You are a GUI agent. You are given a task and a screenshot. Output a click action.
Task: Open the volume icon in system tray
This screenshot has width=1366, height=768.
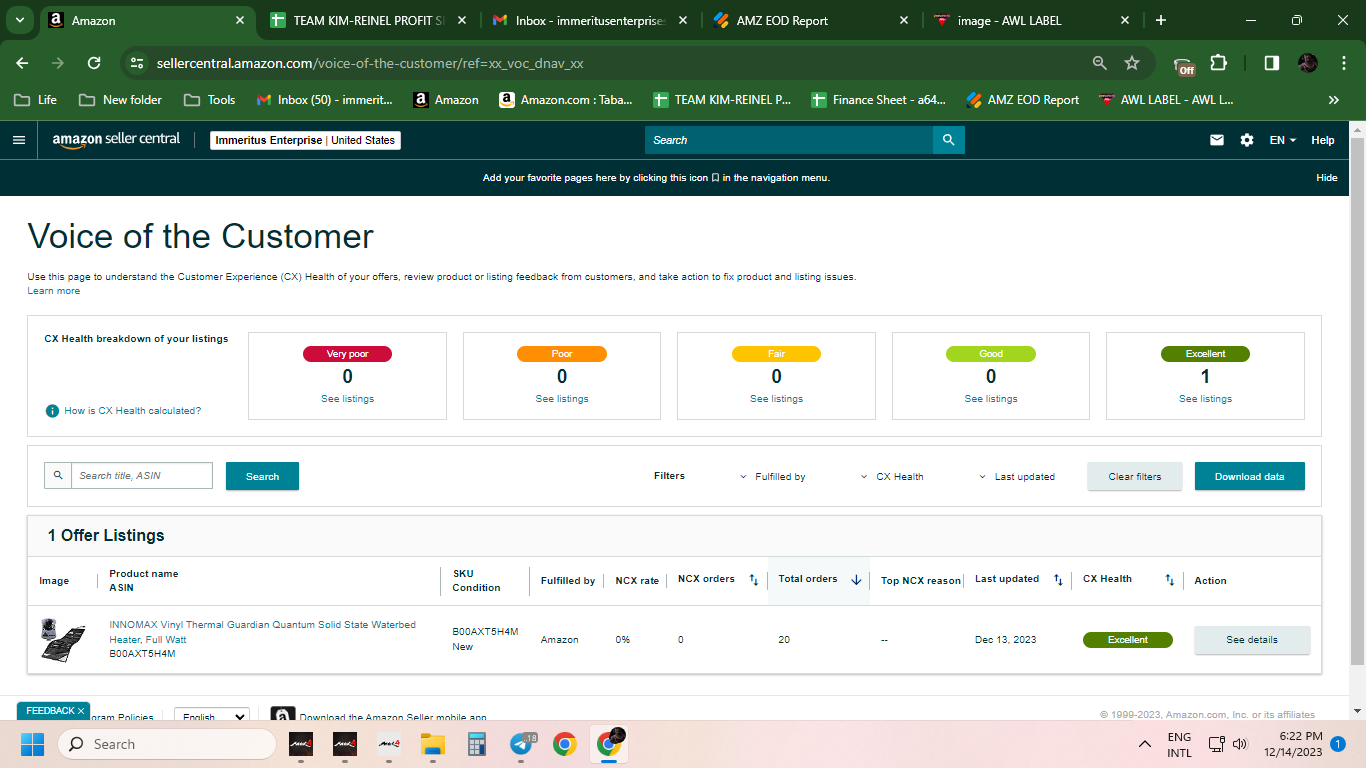pyautogui.click(x=1241, y=744)
